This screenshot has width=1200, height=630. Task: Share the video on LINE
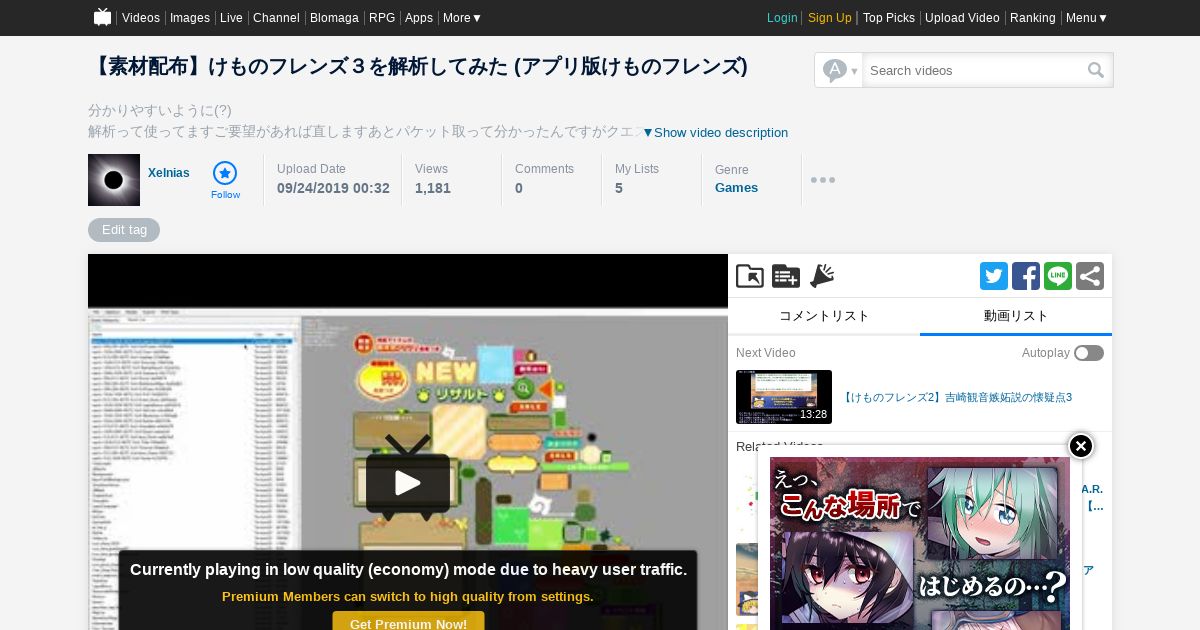[1058, 276]
